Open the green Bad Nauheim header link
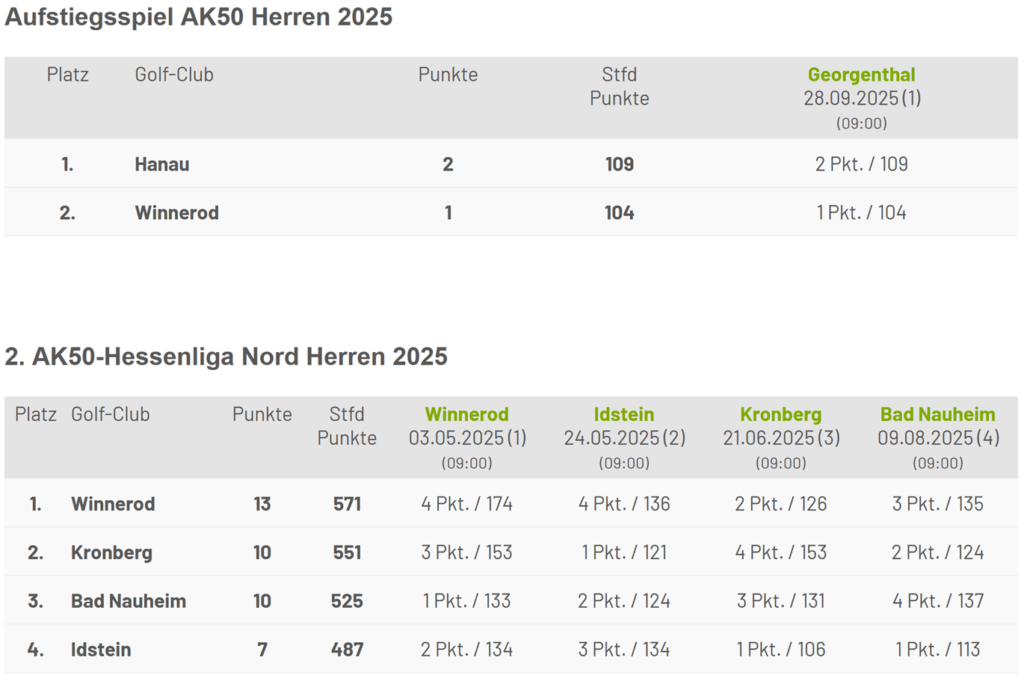Image resolution: width=1024 pixels, height=681 pixels. pyautogui.click(x=938, y=414)
